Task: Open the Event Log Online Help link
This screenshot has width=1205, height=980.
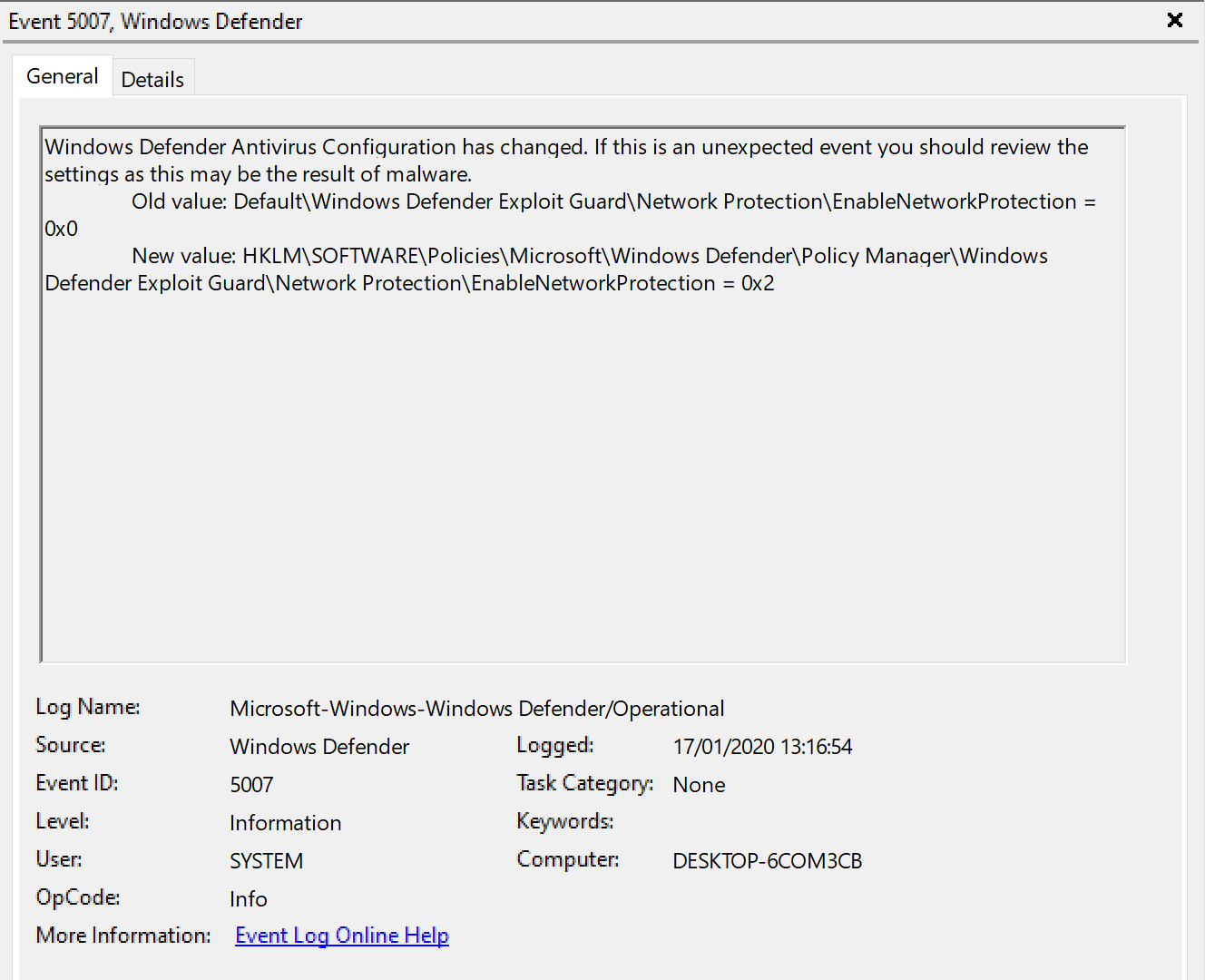Action: click(342, 936)
